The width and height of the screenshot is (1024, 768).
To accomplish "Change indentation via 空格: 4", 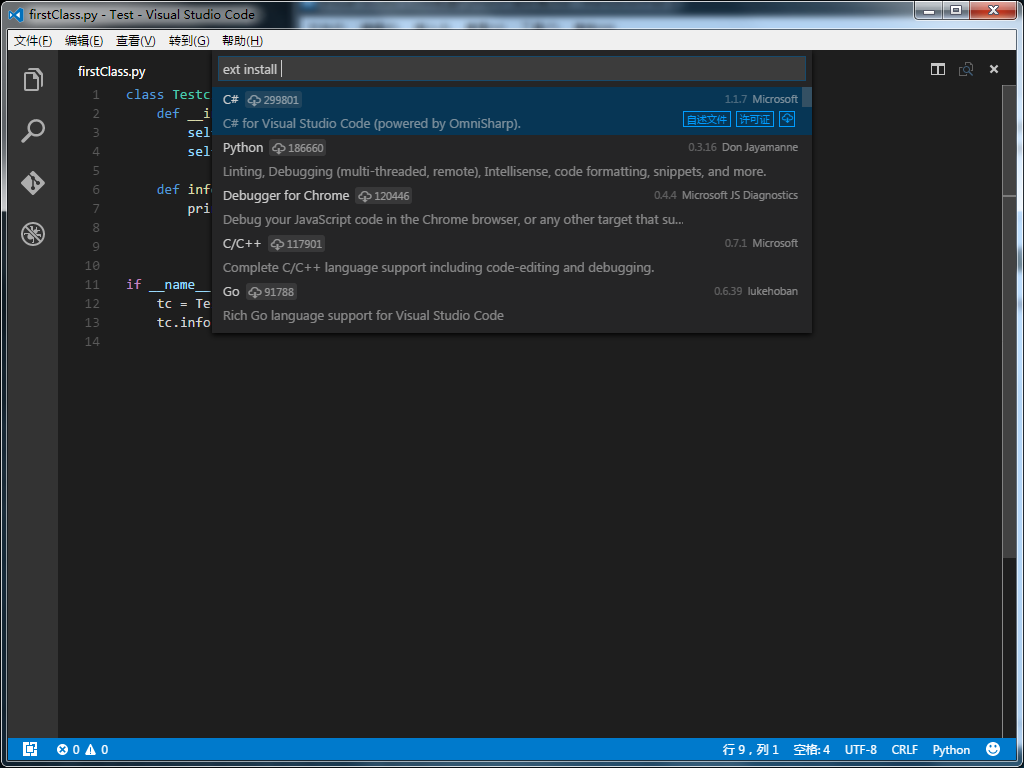I will click(811, 750).
